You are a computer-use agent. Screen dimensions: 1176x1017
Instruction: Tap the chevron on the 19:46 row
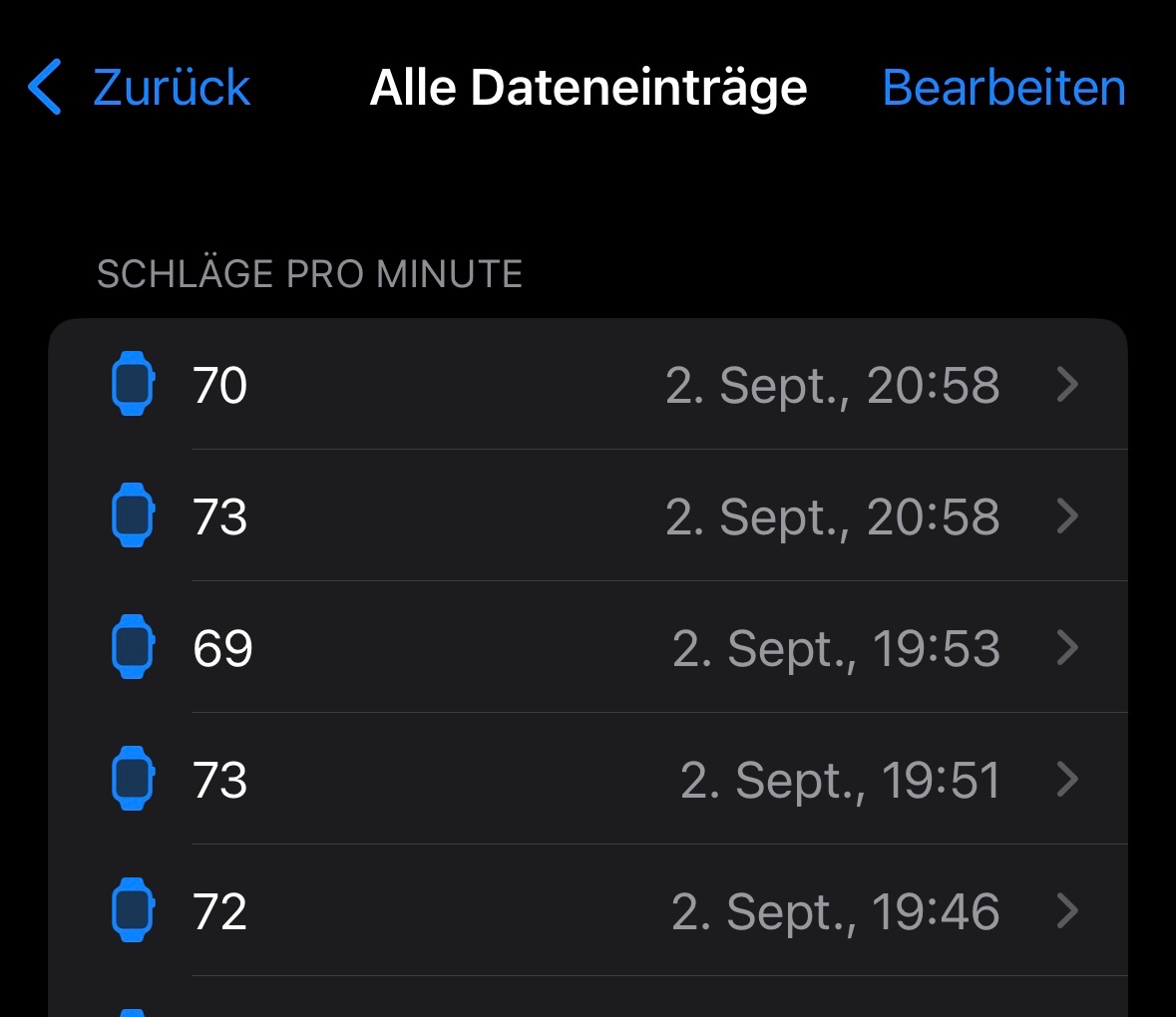coord(1067,910)
